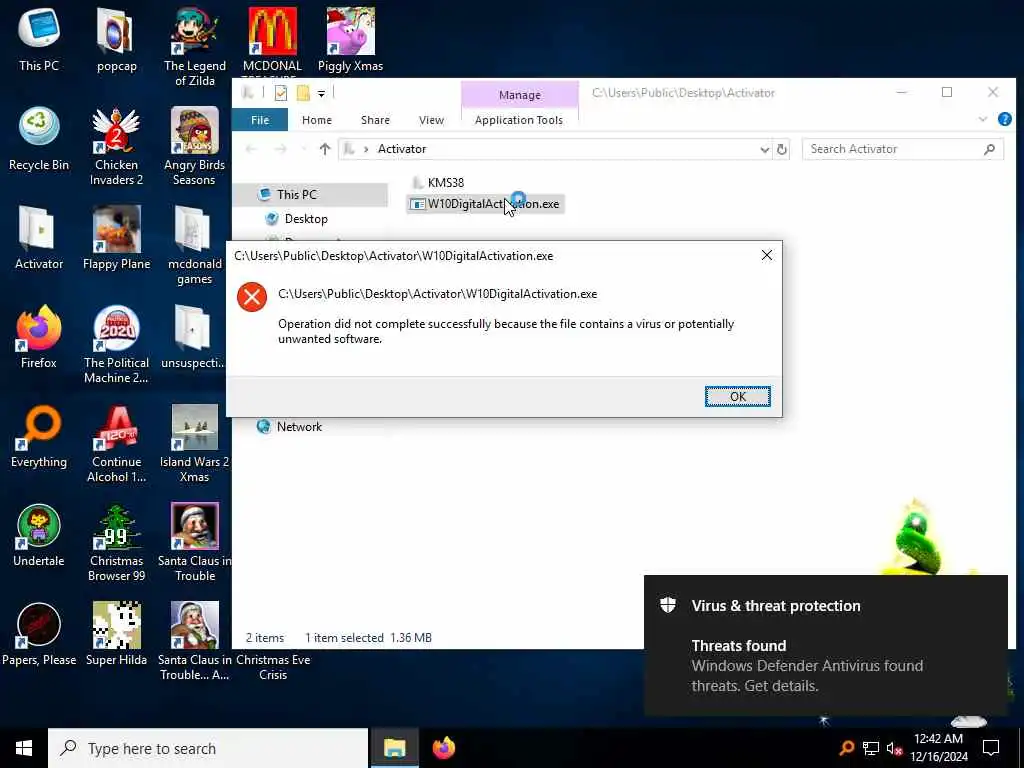Open the Threats found notification
Screen dimensions: 1024x768
(825, 645)
